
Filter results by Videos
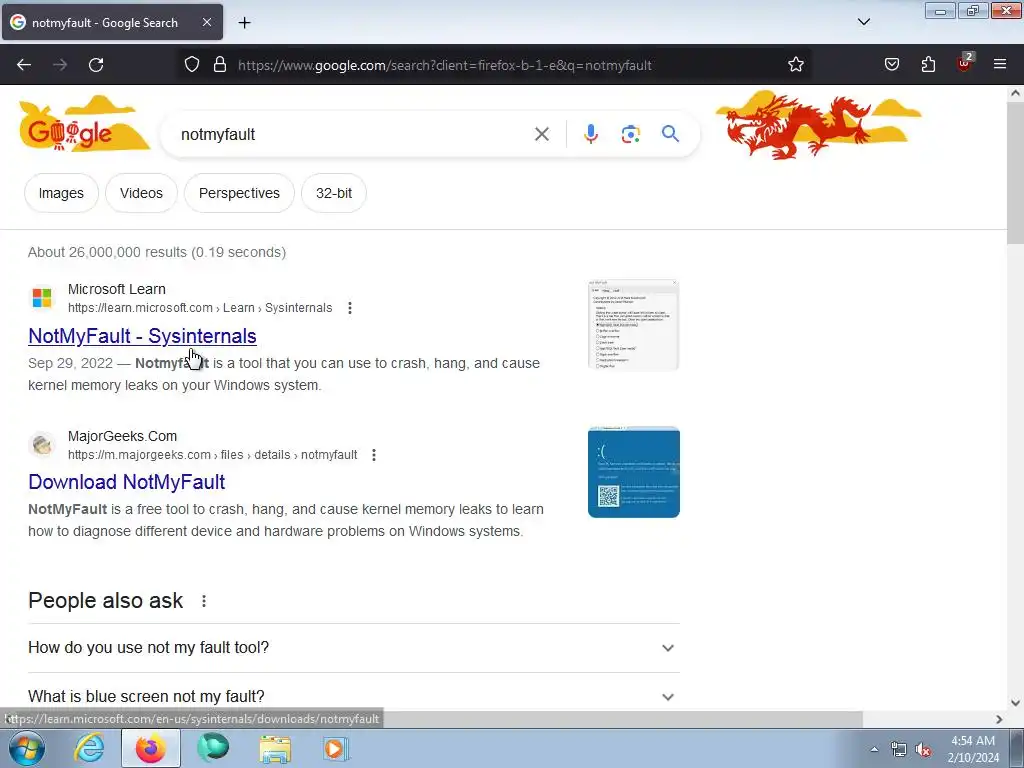pos(141,193)
